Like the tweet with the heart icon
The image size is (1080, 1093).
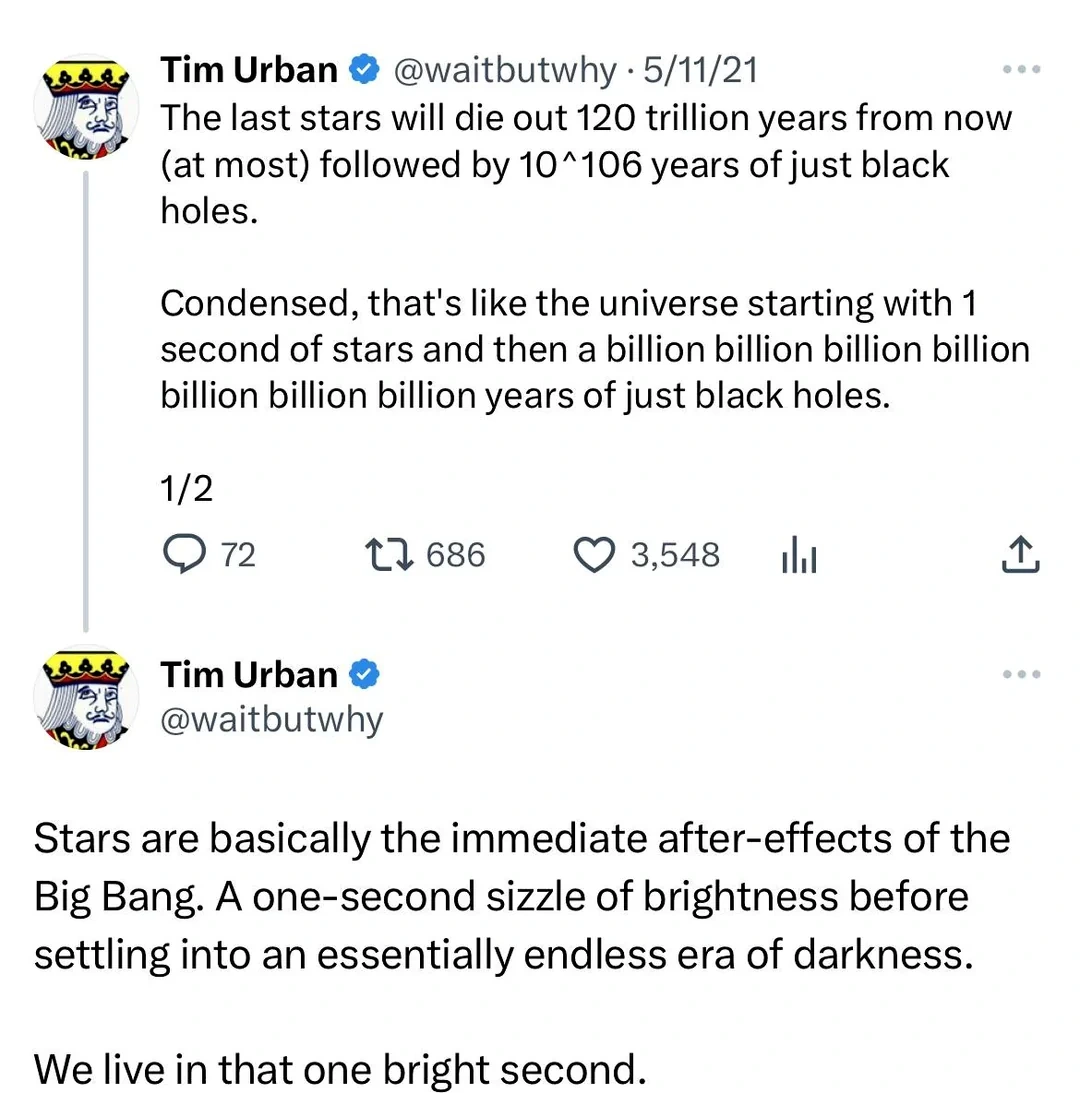[x=596, y=555]
